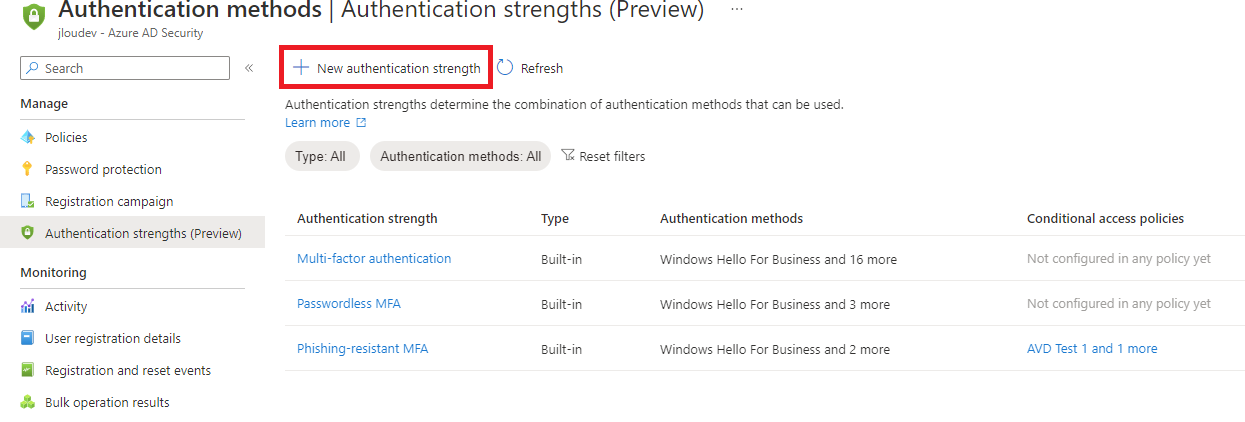The width and height of the screenshot is (1245, 422).
Task: Select Registration and reset events menu item
Action: [x=128, y=370]
